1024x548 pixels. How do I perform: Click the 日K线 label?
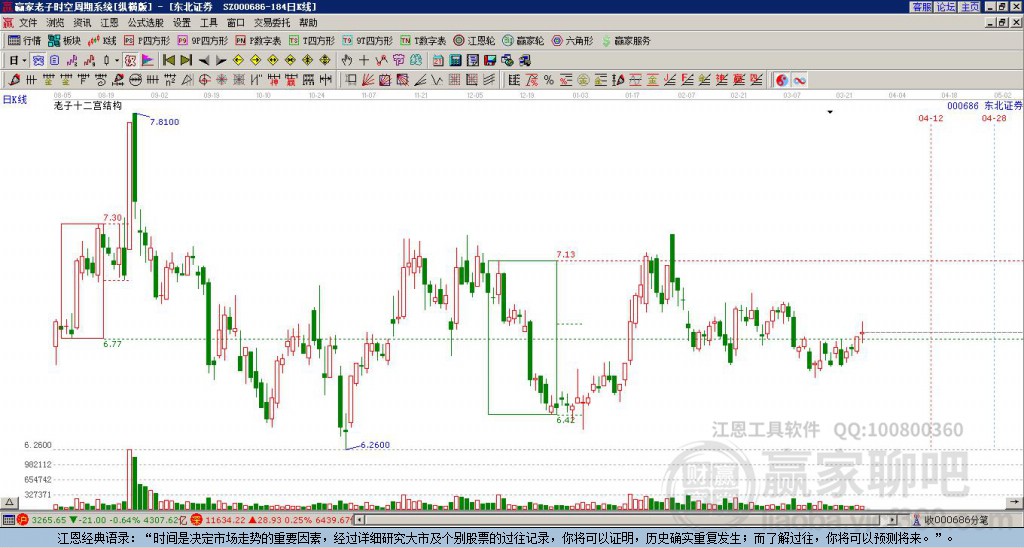[x=15, y=99]
